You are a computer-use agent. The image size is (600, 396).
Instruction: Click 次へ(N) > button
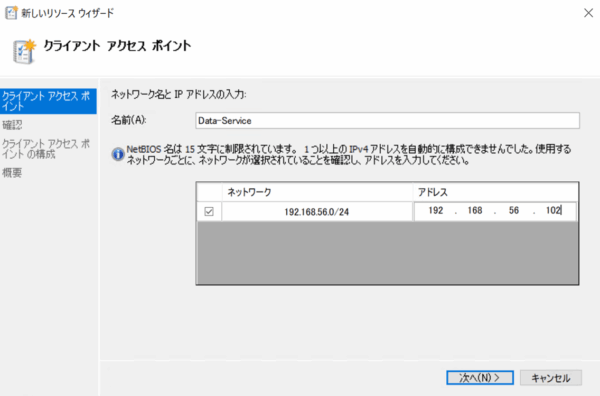[480, 378]
